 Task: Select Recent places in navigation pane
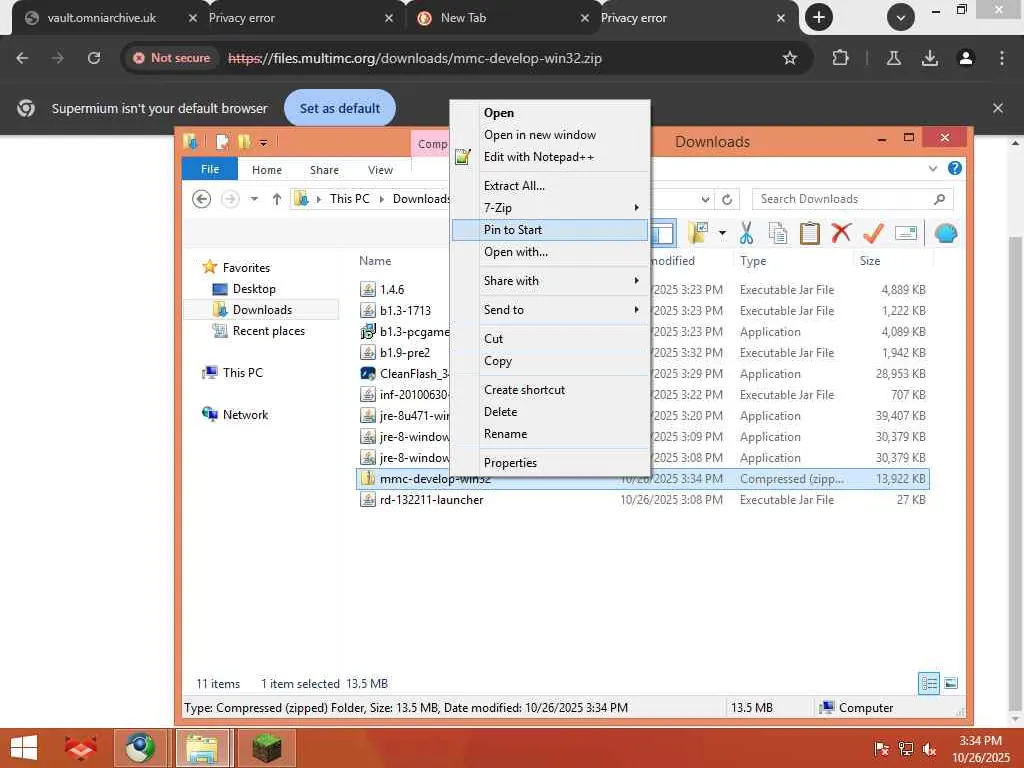point(268,331)
